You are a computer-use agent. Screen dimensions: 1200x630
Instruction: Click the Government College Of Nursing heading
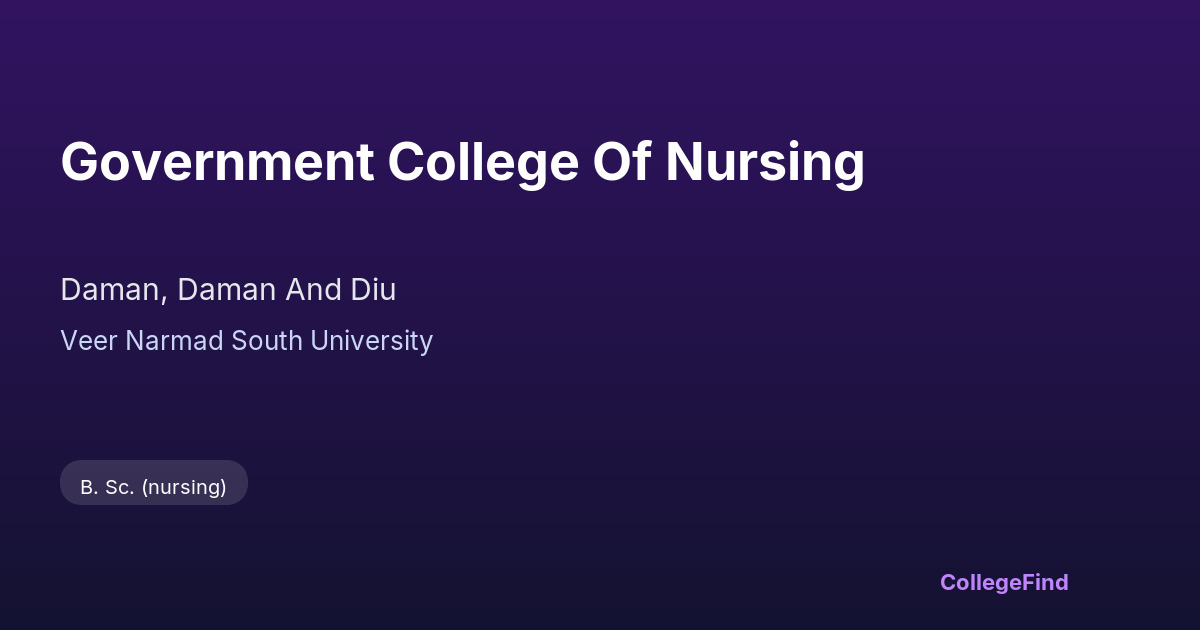(462, 162)
